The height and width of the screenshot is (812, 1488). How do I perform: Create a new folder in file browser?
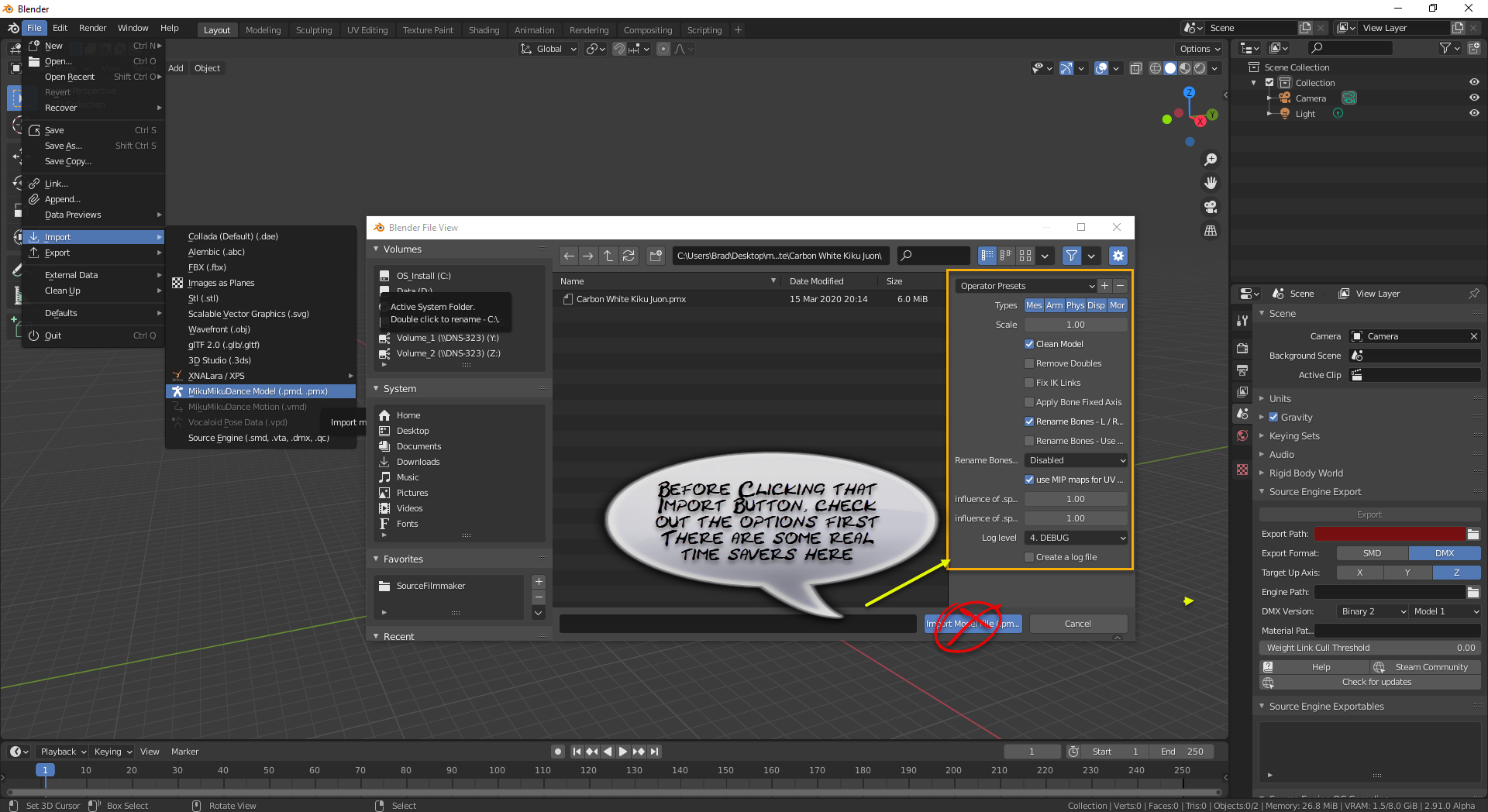656,256
